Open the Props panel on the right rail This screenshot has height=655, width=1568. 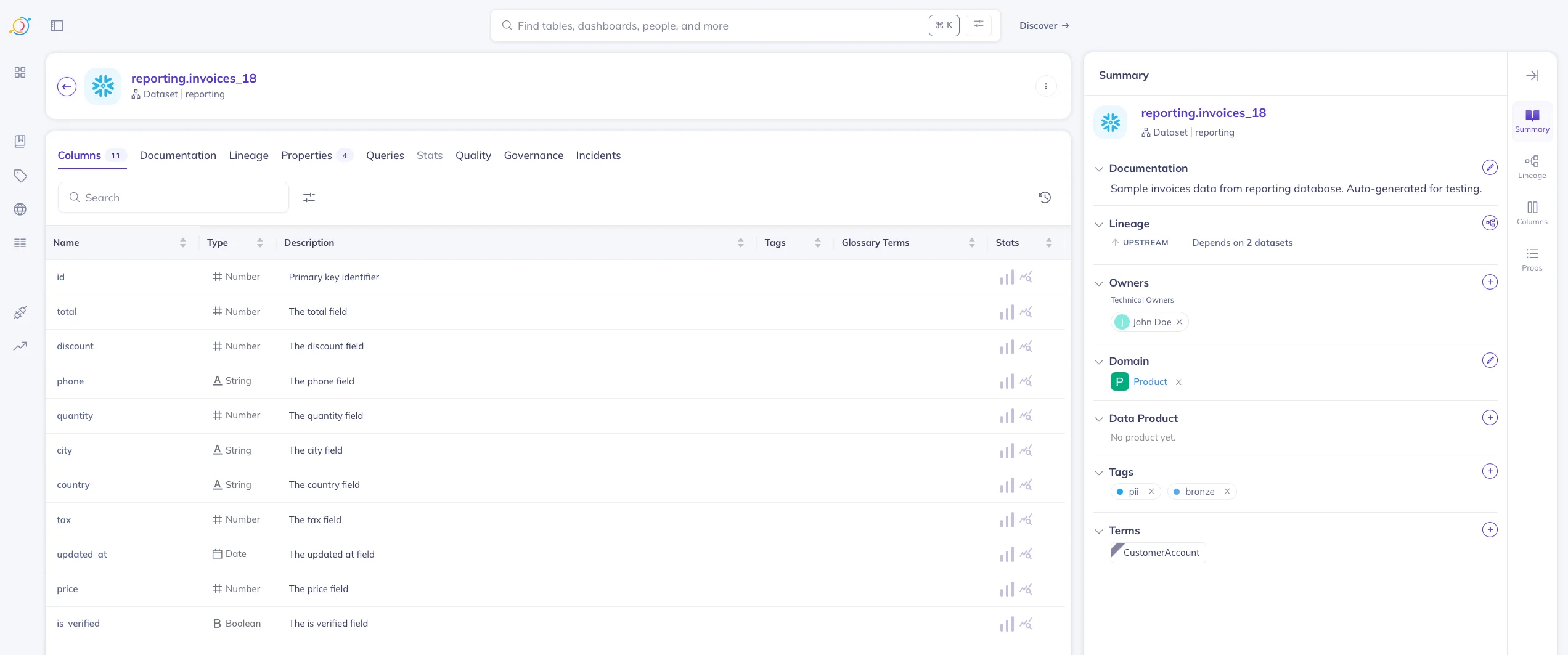[1533, 258]
